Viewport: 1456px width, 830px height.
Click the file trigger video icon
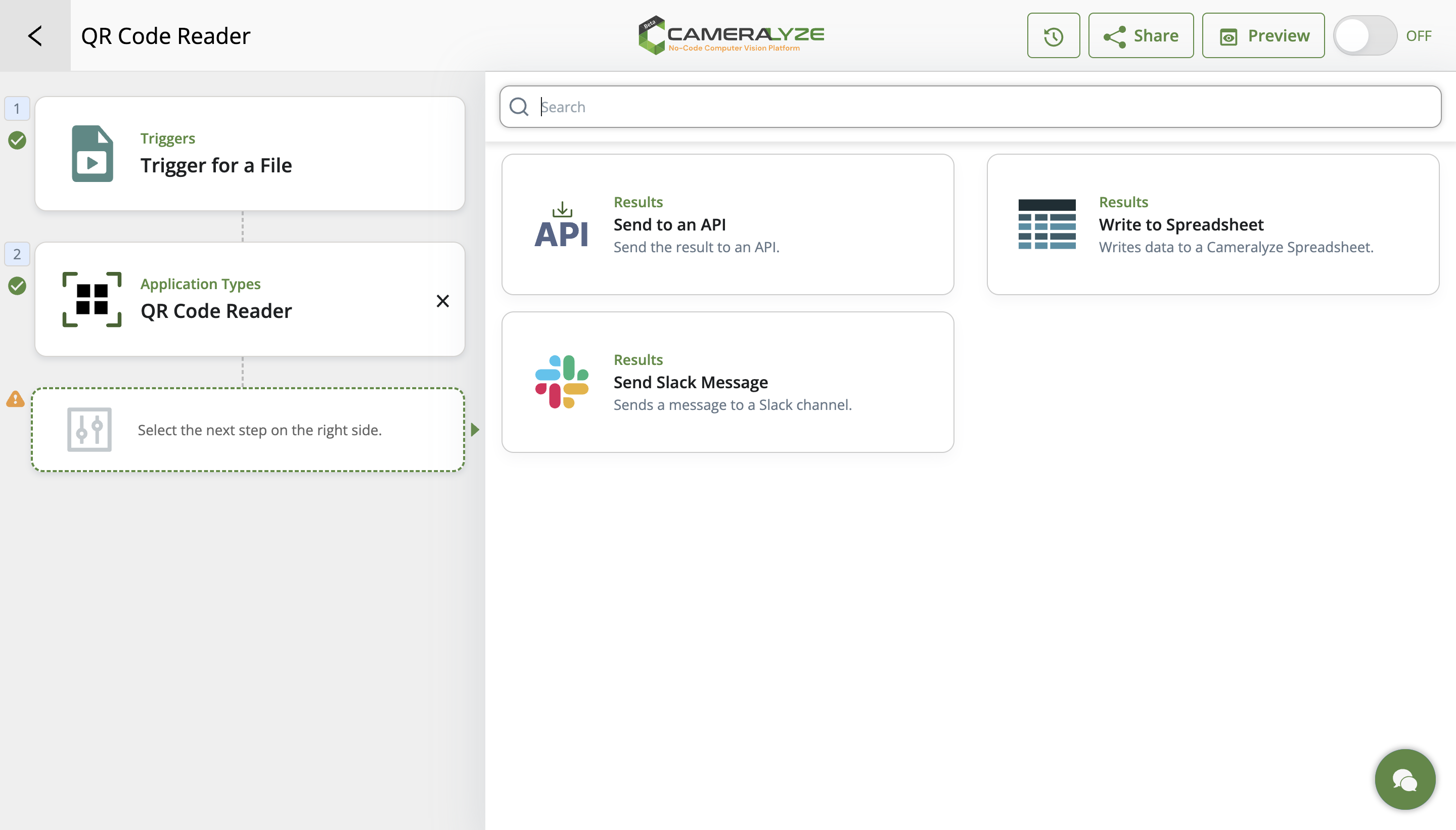[93, 153]
